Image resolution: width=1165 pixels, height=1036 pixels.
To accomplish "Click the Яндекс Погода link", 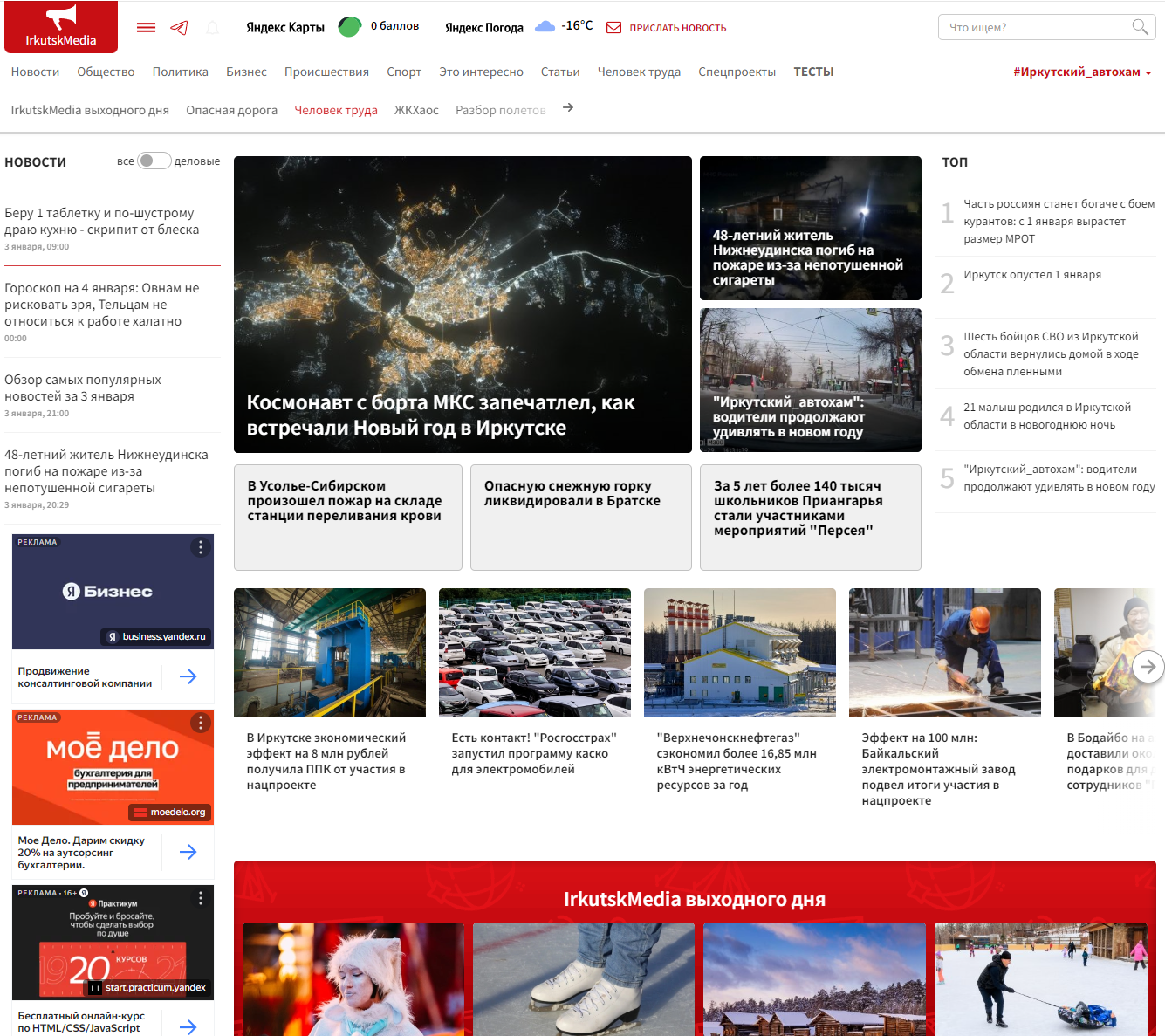I will pos(484,27).
